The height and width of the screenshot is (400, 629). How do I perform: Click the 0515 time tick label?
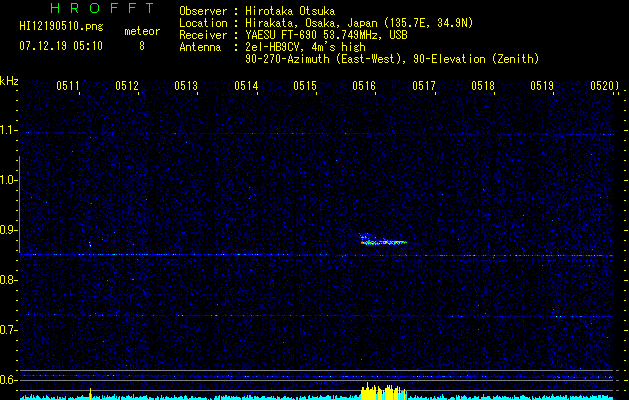coord(305,86)
